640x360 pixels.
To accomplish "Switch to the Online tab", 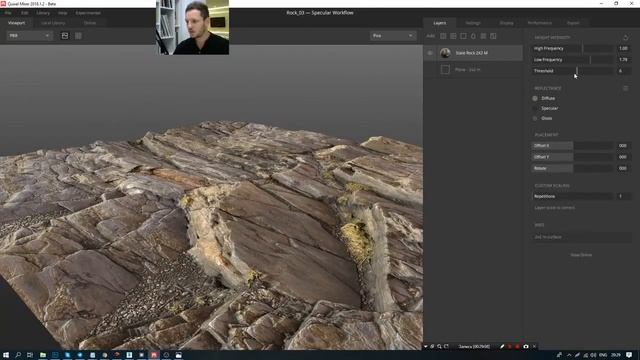I will point(90,23).
